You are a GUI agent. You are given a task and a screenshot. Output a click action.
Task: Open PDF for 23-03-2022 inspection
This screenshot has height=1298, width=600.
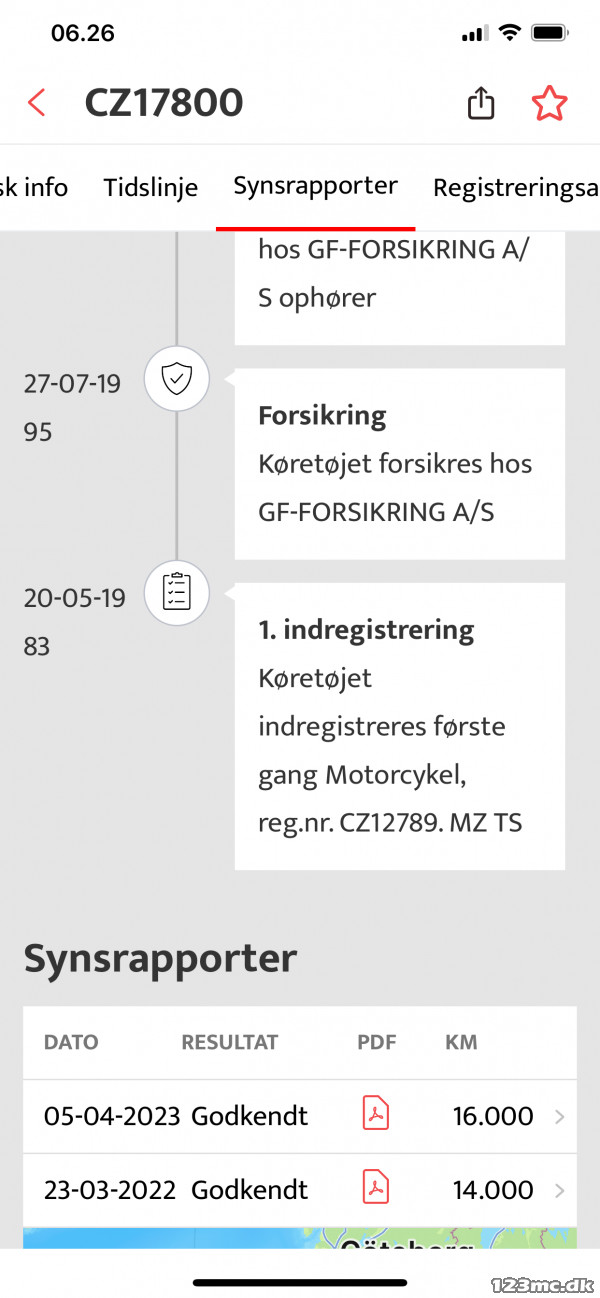(375, 1189)
